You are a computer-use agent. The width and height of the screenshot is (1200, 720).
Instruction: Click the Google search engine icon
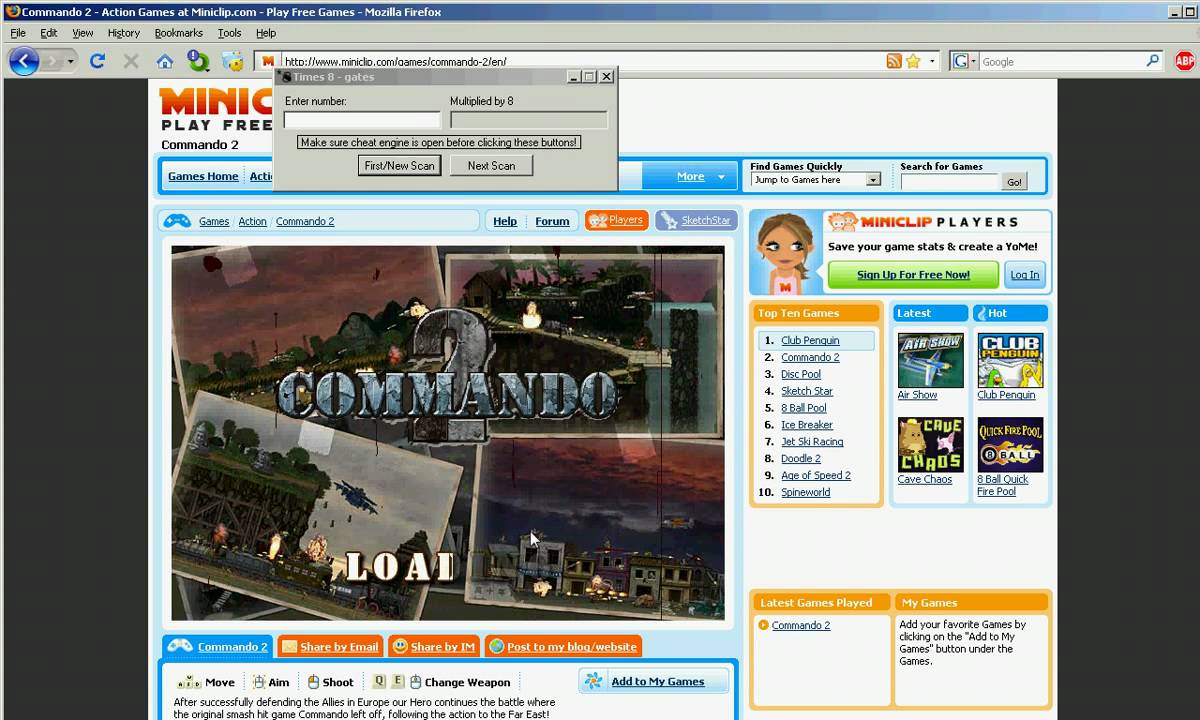[960, 61]
